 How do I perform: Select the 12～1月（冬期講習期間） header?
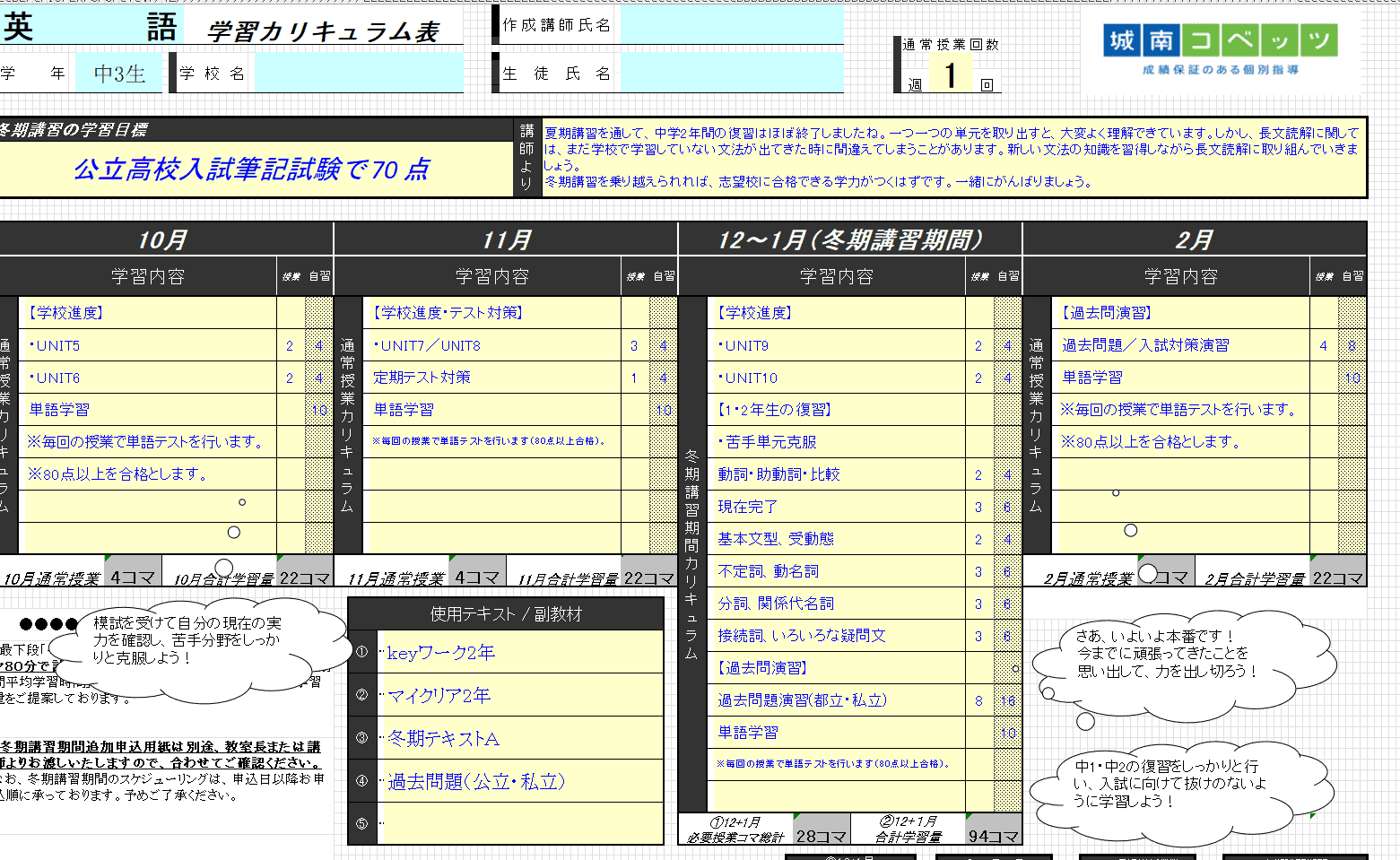tap(850, 239)
